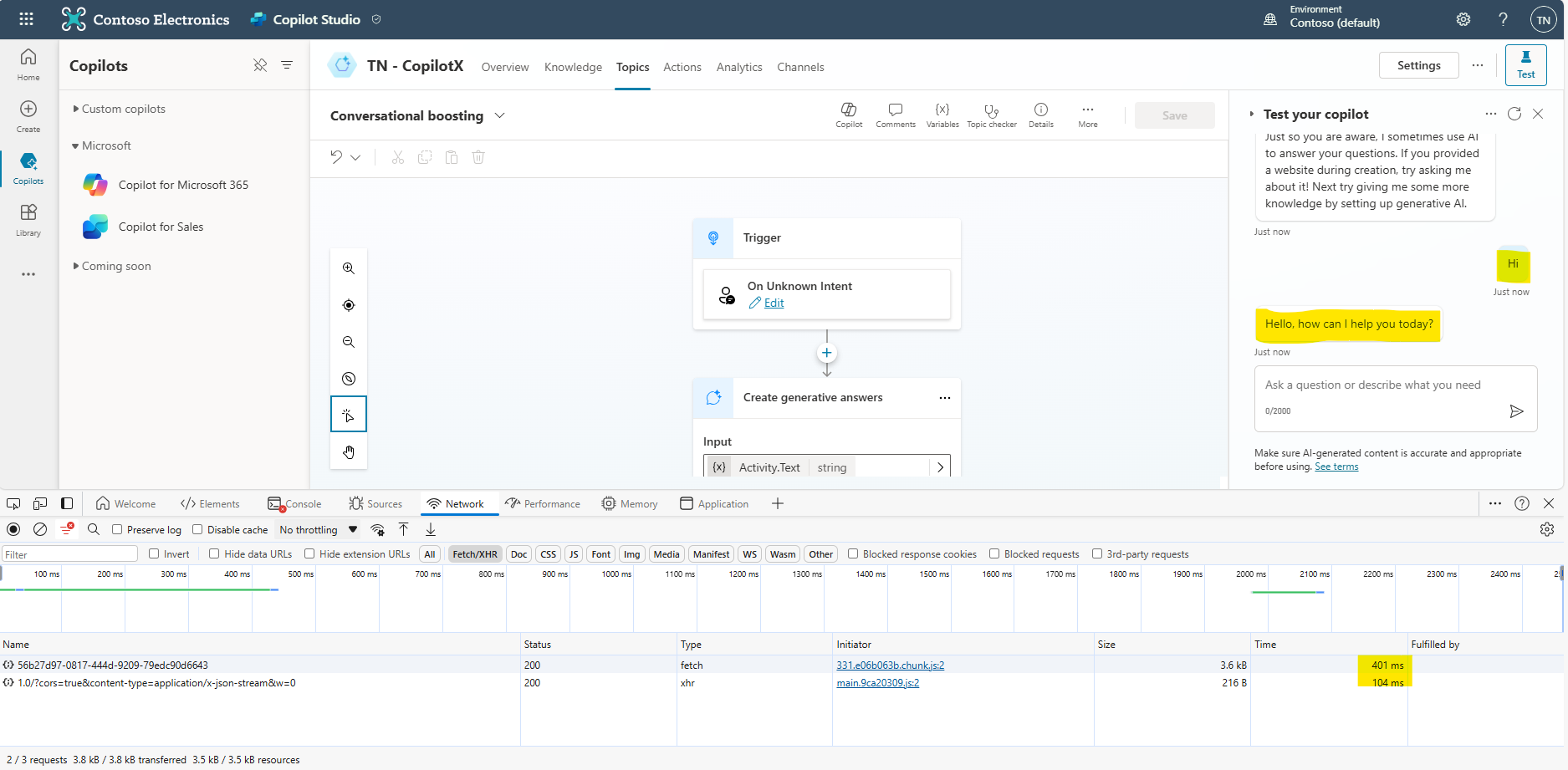Run the Topic checker
1568x770 pixels.
coord(992,115)
